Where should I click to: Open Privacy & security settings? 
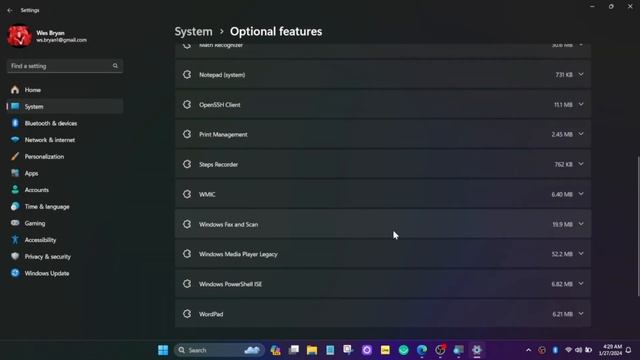pos(64,257)
